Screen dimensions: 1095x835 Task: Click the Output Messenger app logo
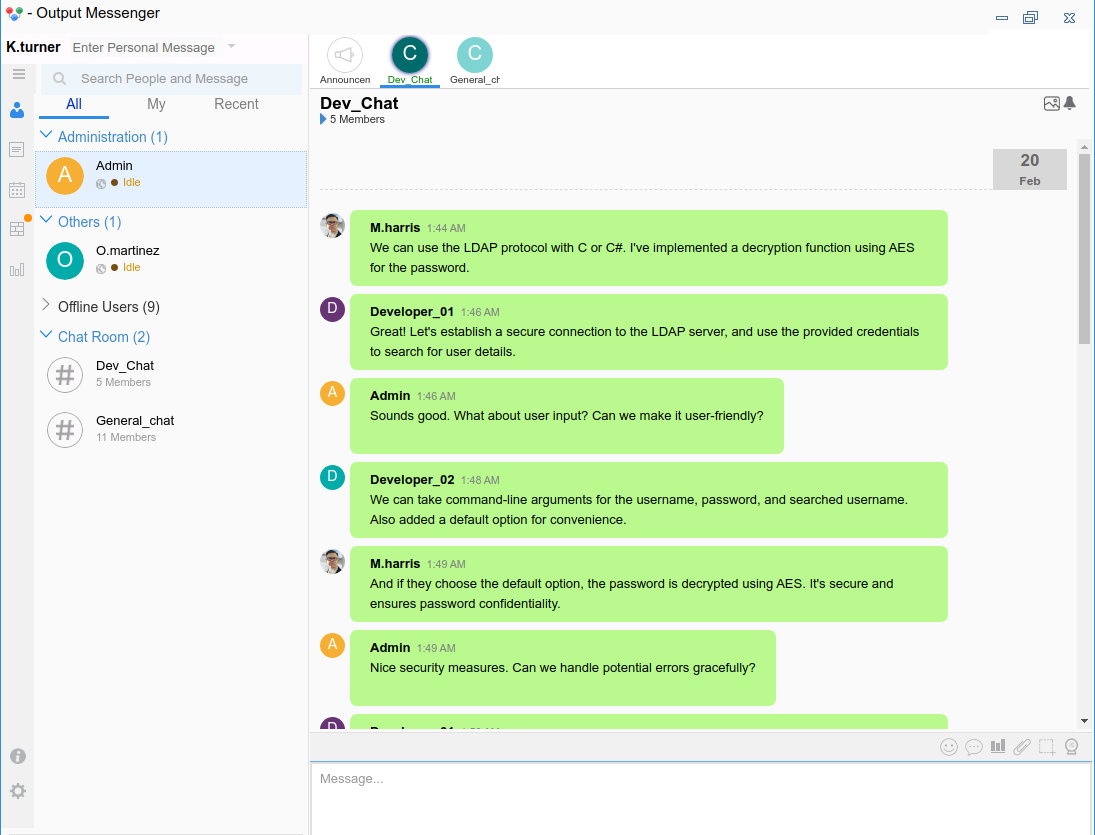point(14,13)
